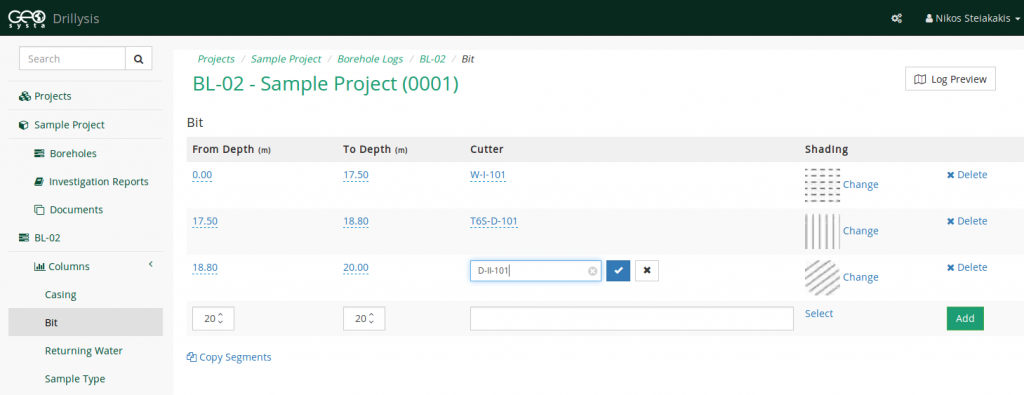The height and width of the screenshot is (395, 1024).
Task: Delete the W-I-101 bit segment
Action: pos(967,175)
